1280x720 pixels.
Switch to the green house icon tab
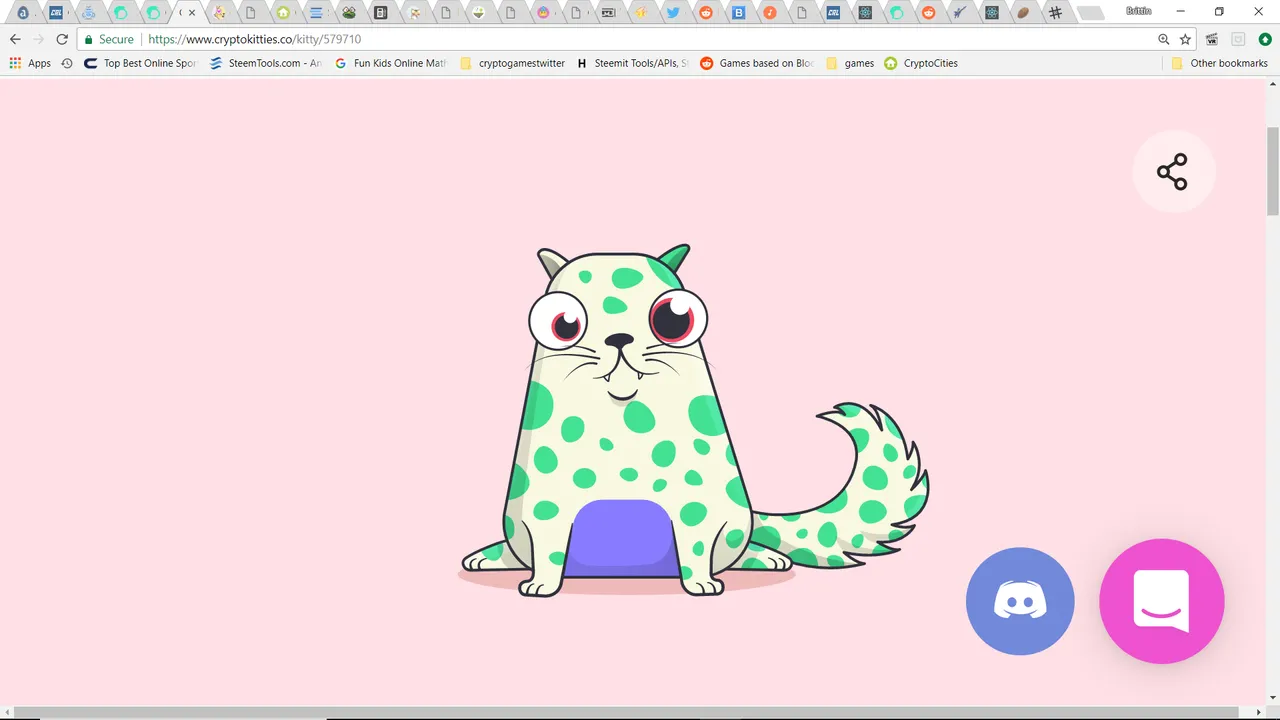click(284, 13)
